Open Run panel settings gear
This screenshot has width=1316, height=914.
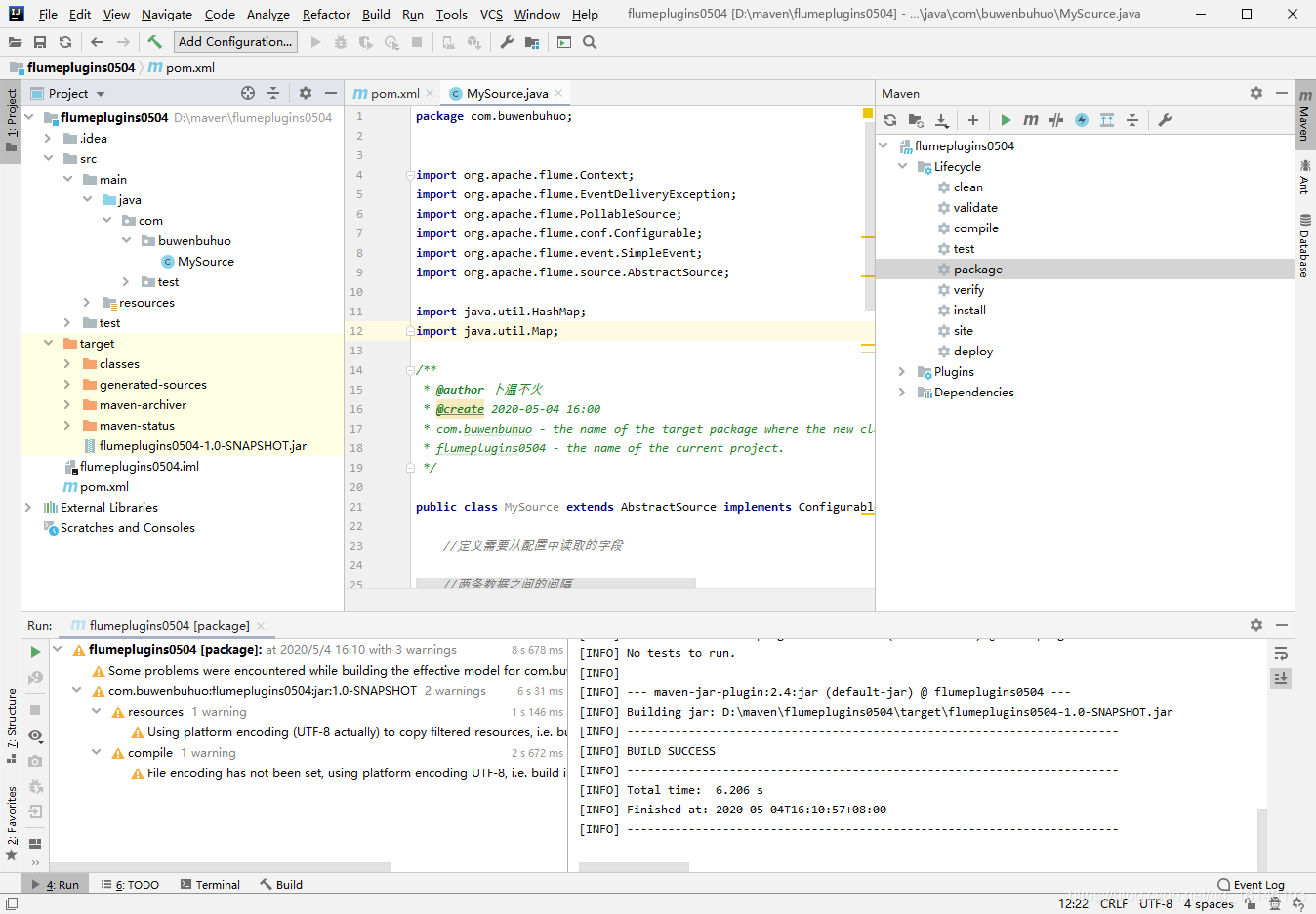point(1256,625)
